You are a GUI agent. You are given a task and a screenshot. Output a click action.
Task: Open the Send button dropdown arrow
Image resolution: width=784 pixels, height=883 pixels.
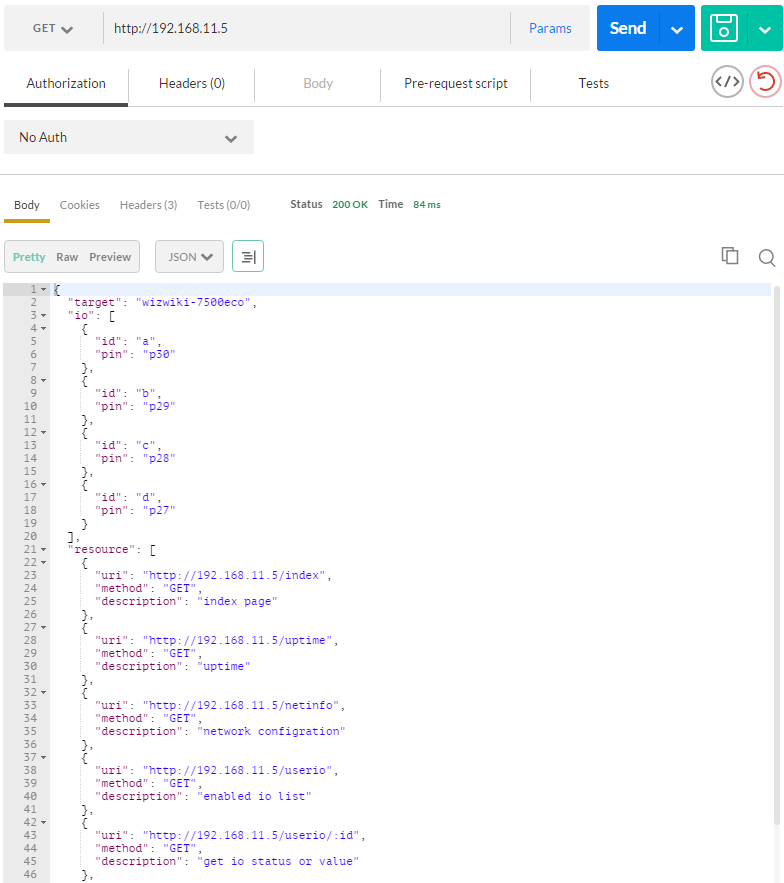click(x=677, y=29)
